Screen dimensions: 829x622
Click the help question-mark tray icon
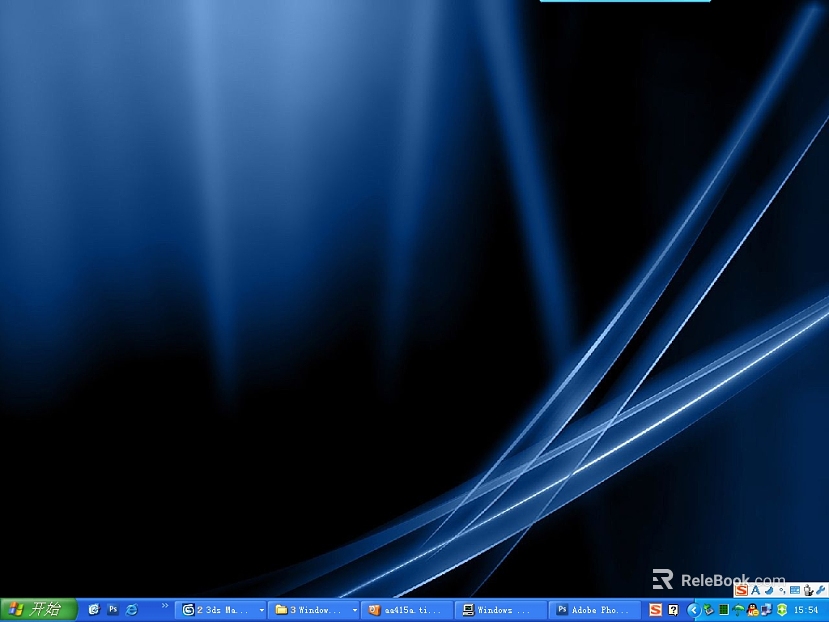(672, 609)
